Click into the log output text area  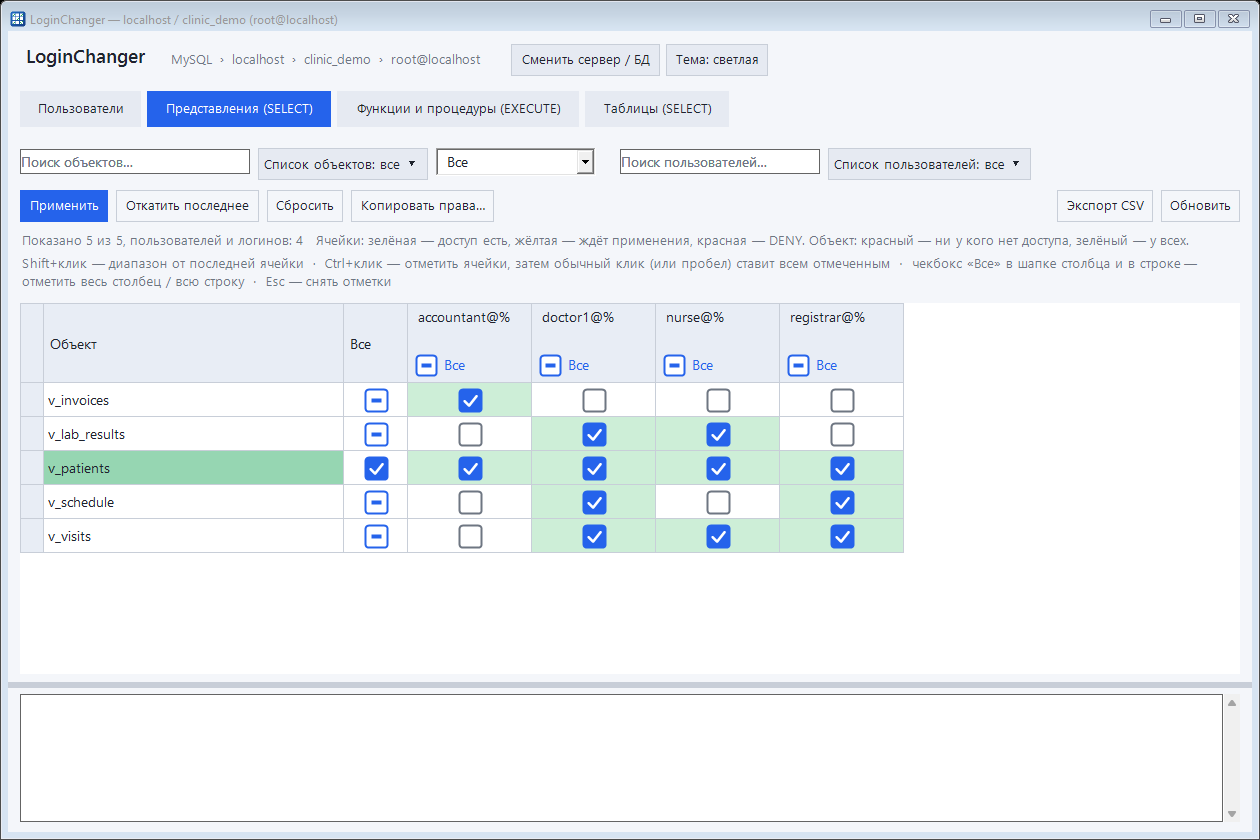coord(621,758)
